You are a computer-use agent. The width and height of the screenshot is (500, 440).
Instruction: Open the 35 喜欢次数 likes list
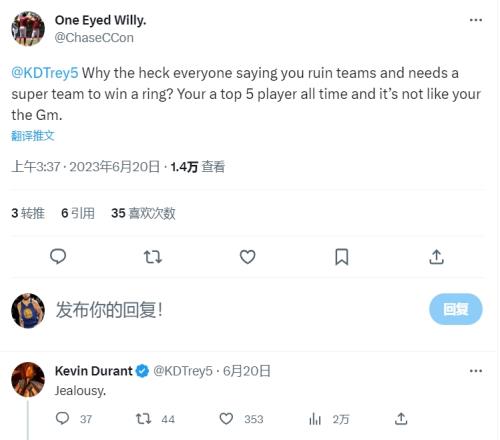(143, 213)
